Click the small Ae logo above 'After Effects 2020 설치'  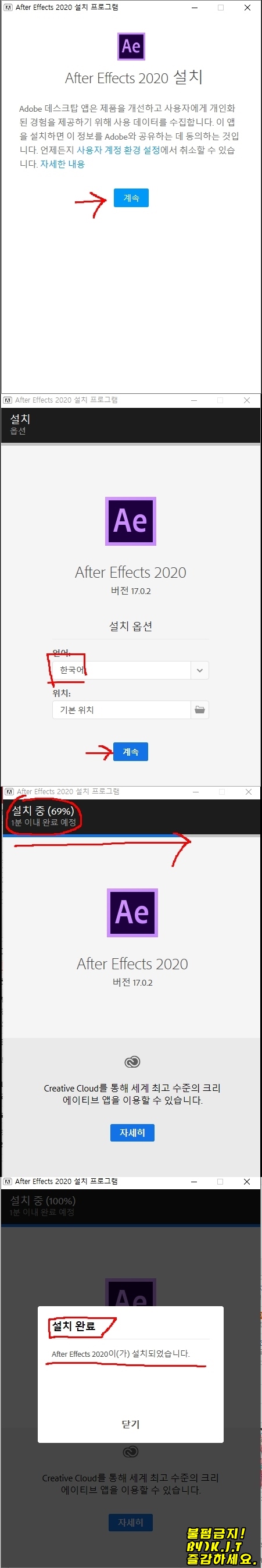pyautogui.click(x=131, y=47)
